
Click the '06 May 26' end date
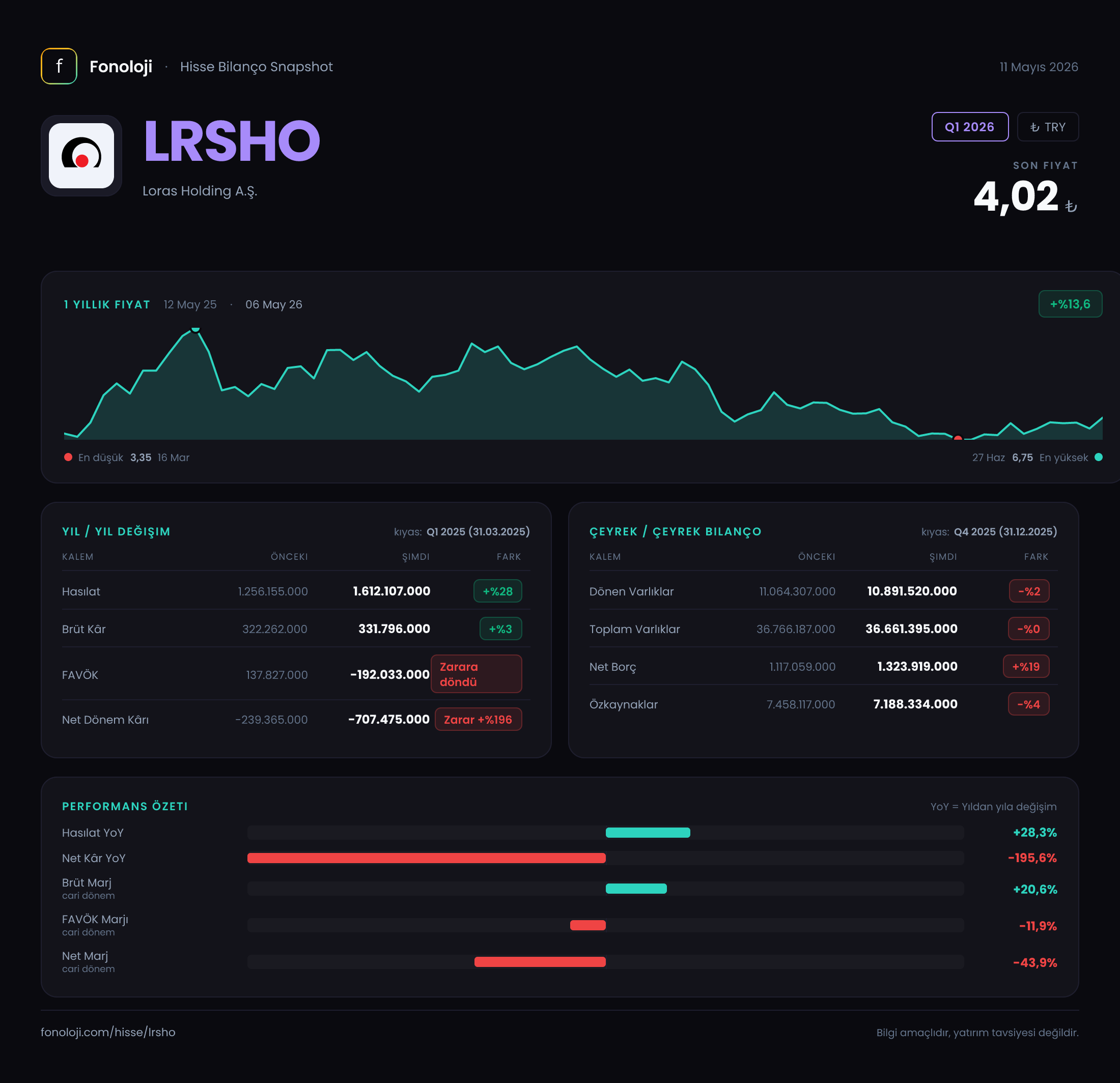274,304
